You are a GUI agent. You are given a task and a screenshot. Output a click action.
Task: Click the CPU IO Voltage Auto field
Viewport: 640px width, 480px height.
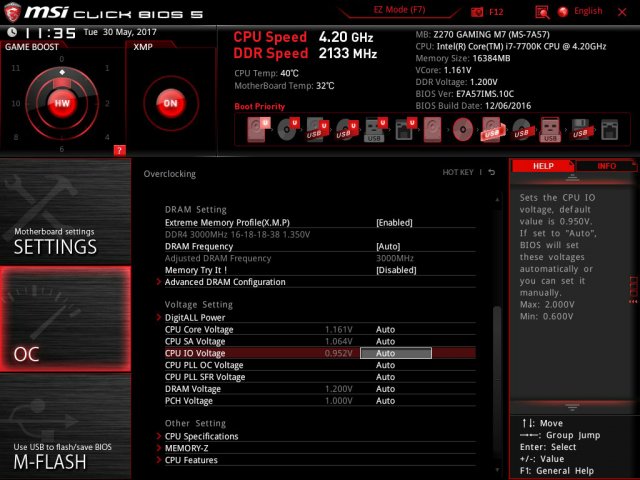click(x=396, y=353)
